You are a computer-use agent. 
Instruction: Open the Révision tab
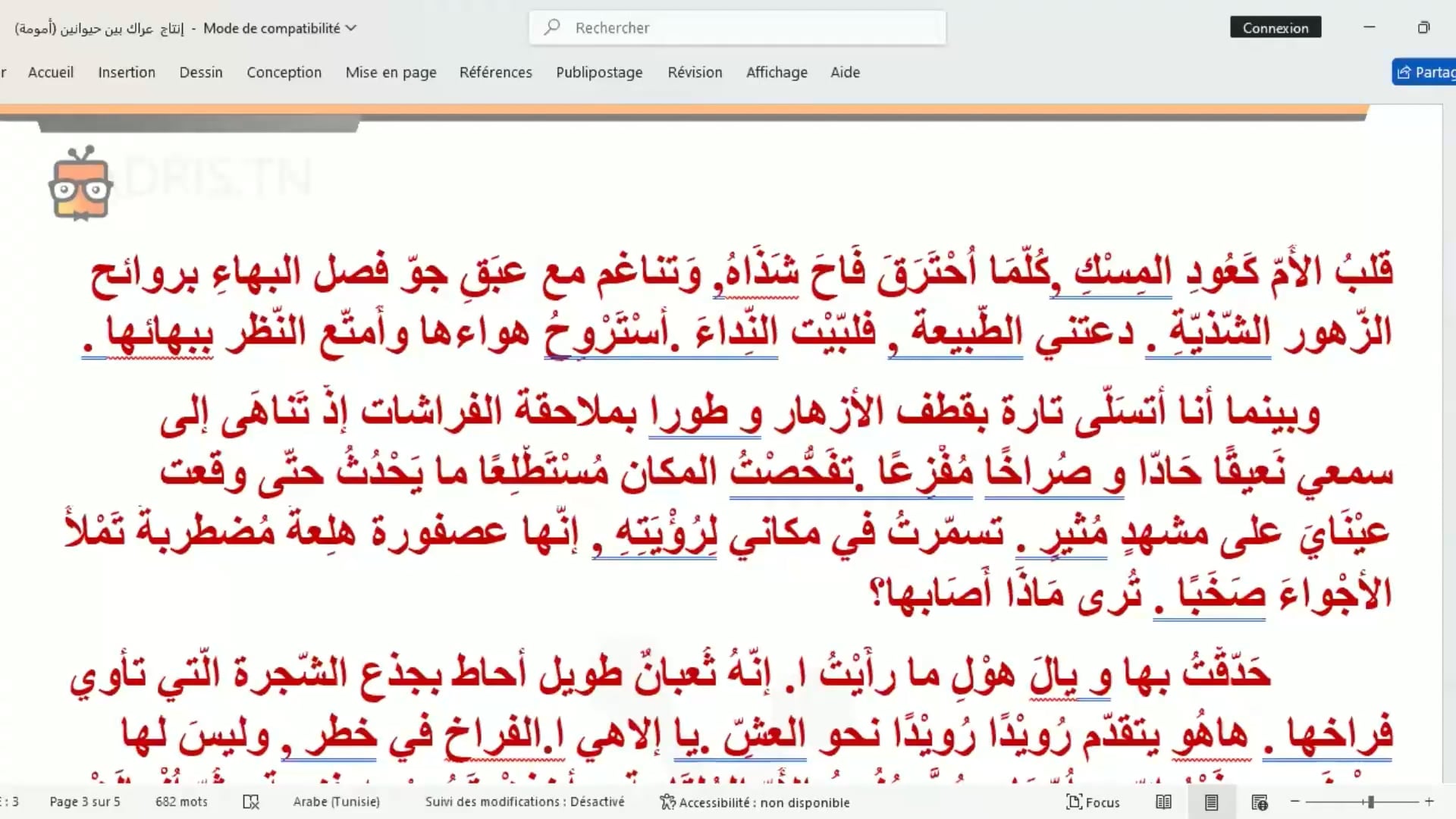coord(695,72)
